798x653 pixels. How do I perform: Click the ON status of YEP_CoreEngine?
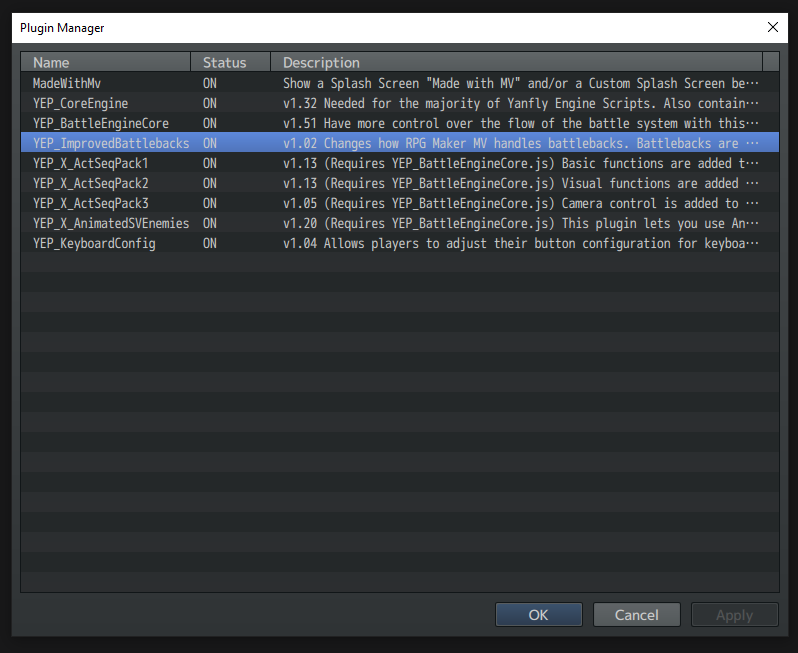tap(210, 103)
